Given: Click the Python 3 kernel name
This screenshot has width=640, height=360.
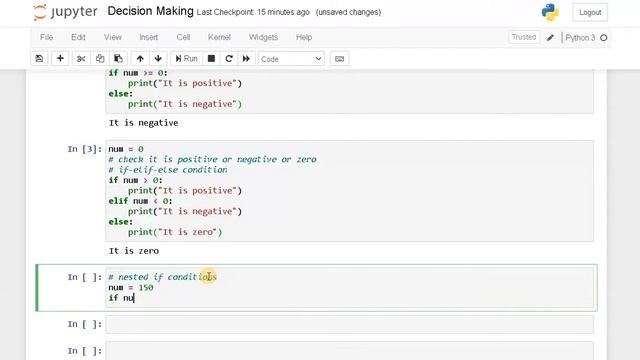Looking at the screenshot, I should (x=580, y=38).
